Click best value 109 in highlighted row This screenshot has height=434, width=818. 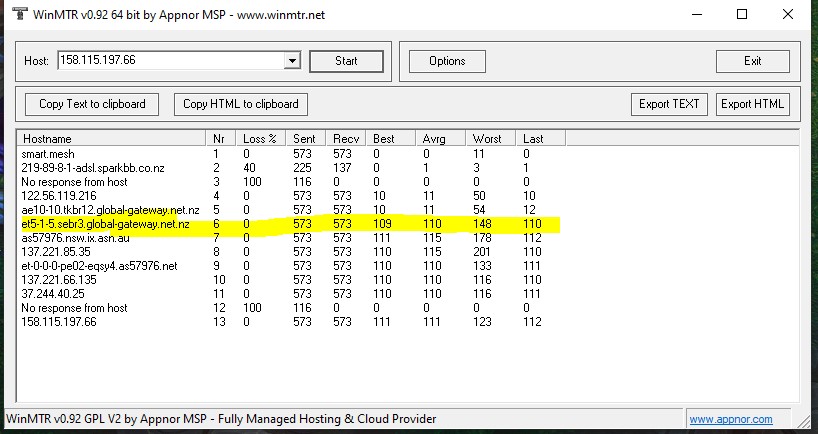coord(382,224)
